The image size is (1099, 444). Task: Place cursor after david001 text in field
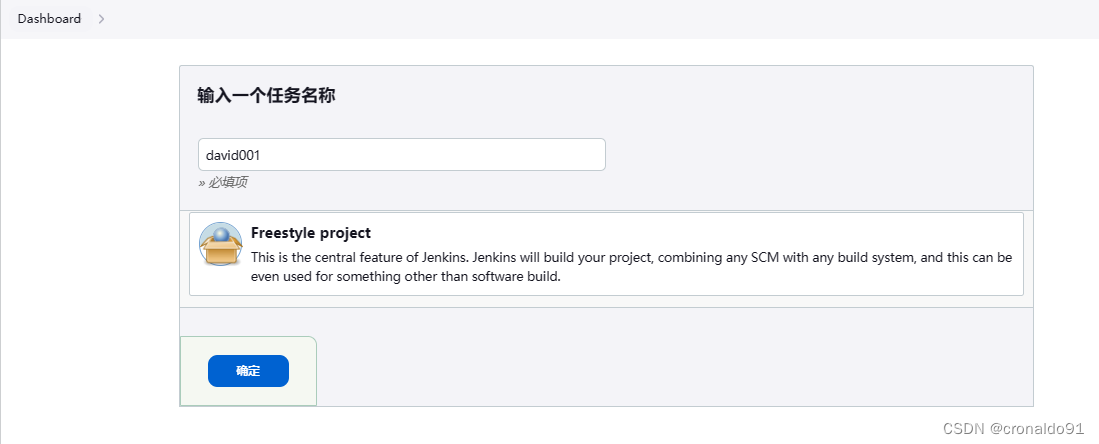click(x=262, y=154)
